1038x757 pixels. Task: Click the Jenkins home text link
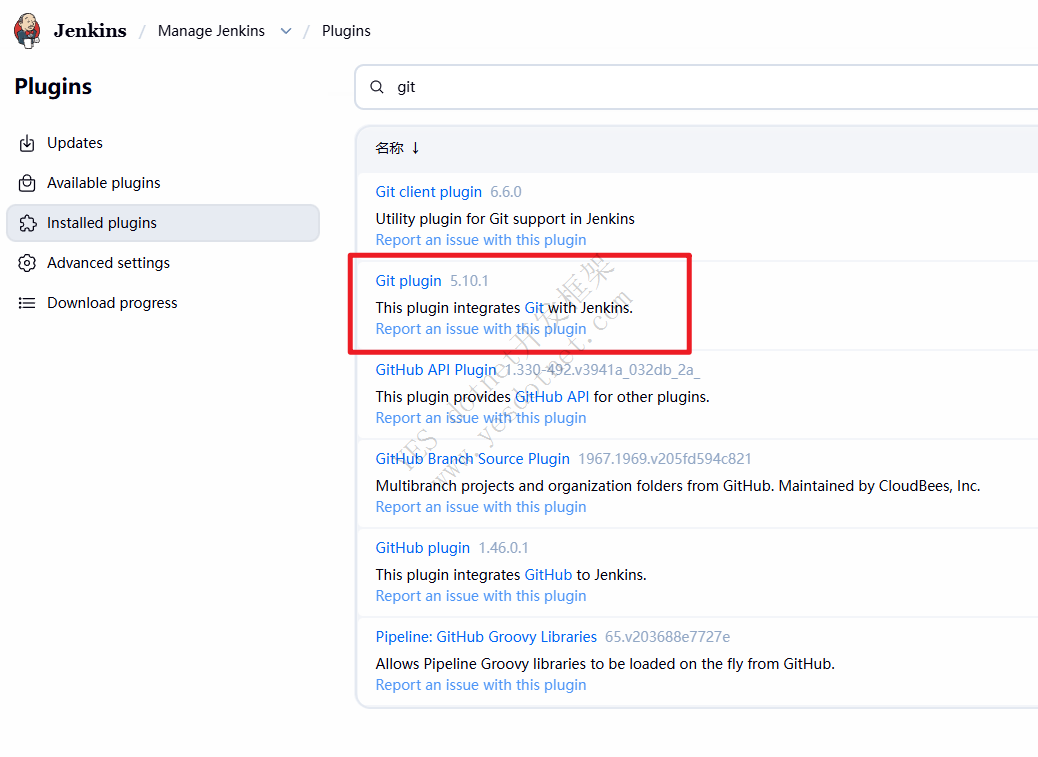(90, 30)
